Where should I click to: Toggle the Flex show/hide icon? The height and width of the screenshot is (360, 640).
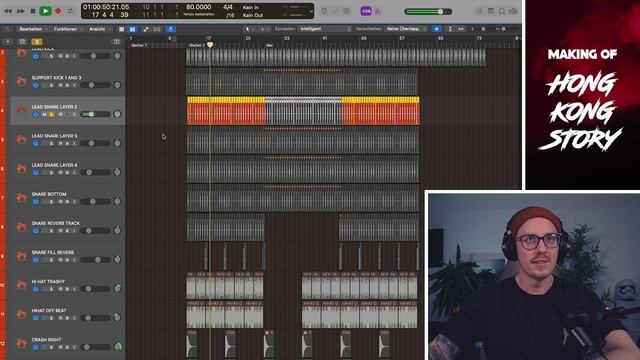(157, 29)
